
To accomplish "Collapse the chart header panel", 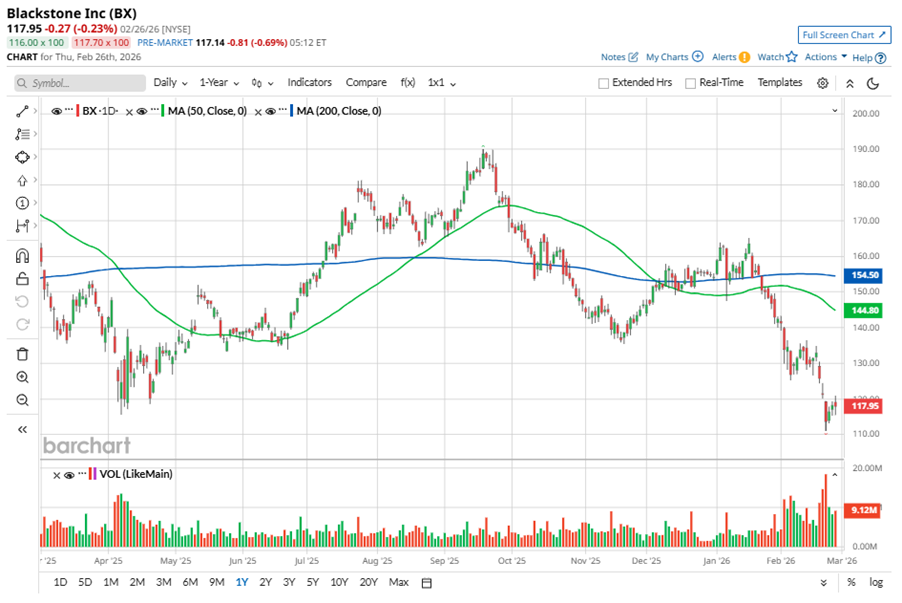I will coord(850,83).
